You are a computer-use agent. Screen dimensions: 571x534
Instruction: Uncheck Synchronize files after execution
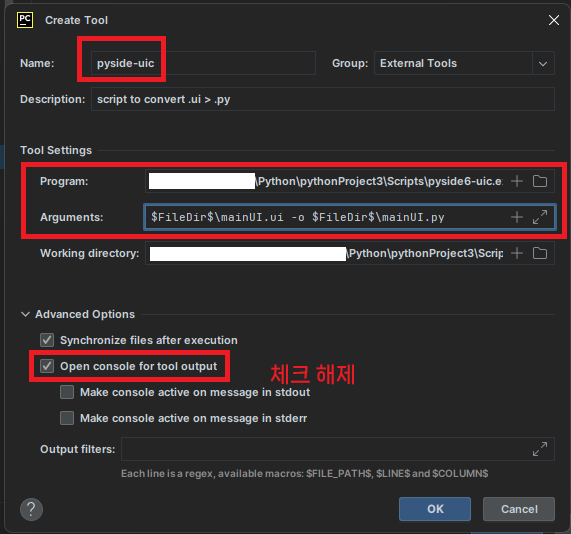pos(47,340)
